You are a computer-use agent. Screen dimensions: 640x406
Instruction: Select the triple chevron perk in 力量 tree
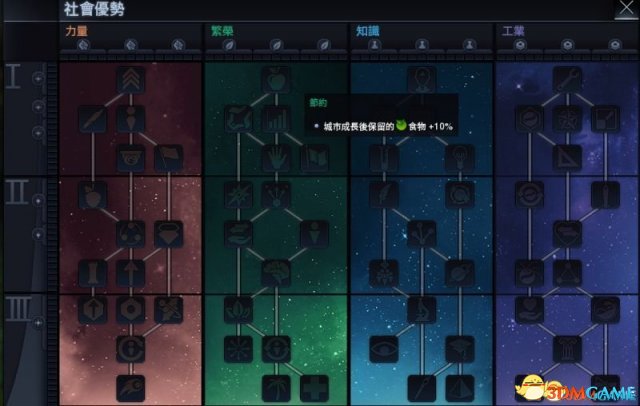point(131,80)
